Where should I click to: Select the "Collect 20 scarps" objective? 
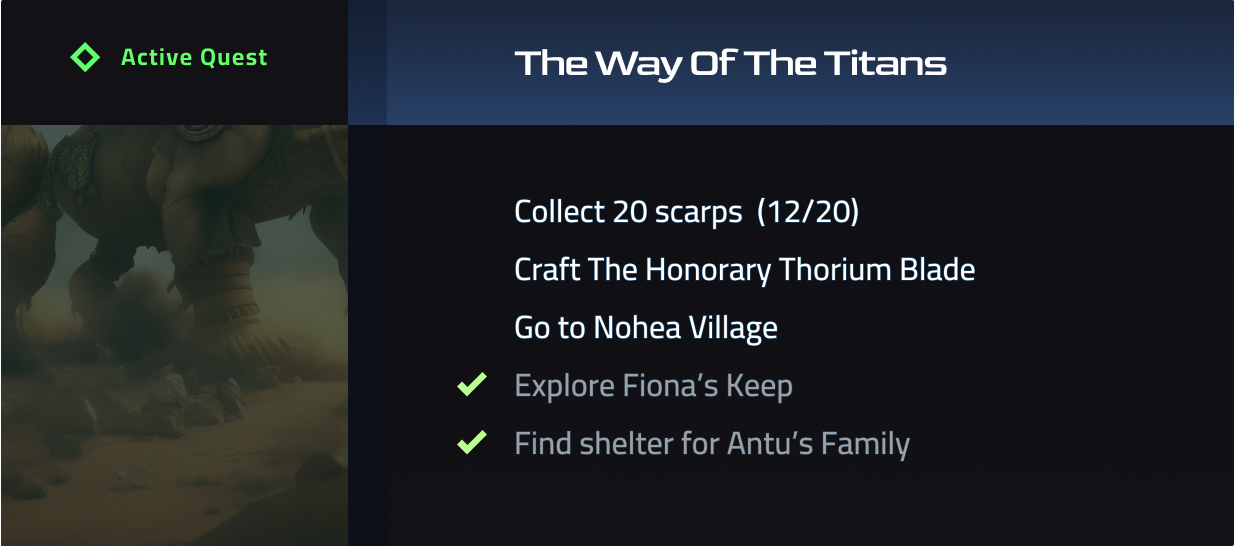(x=628, y=212)
